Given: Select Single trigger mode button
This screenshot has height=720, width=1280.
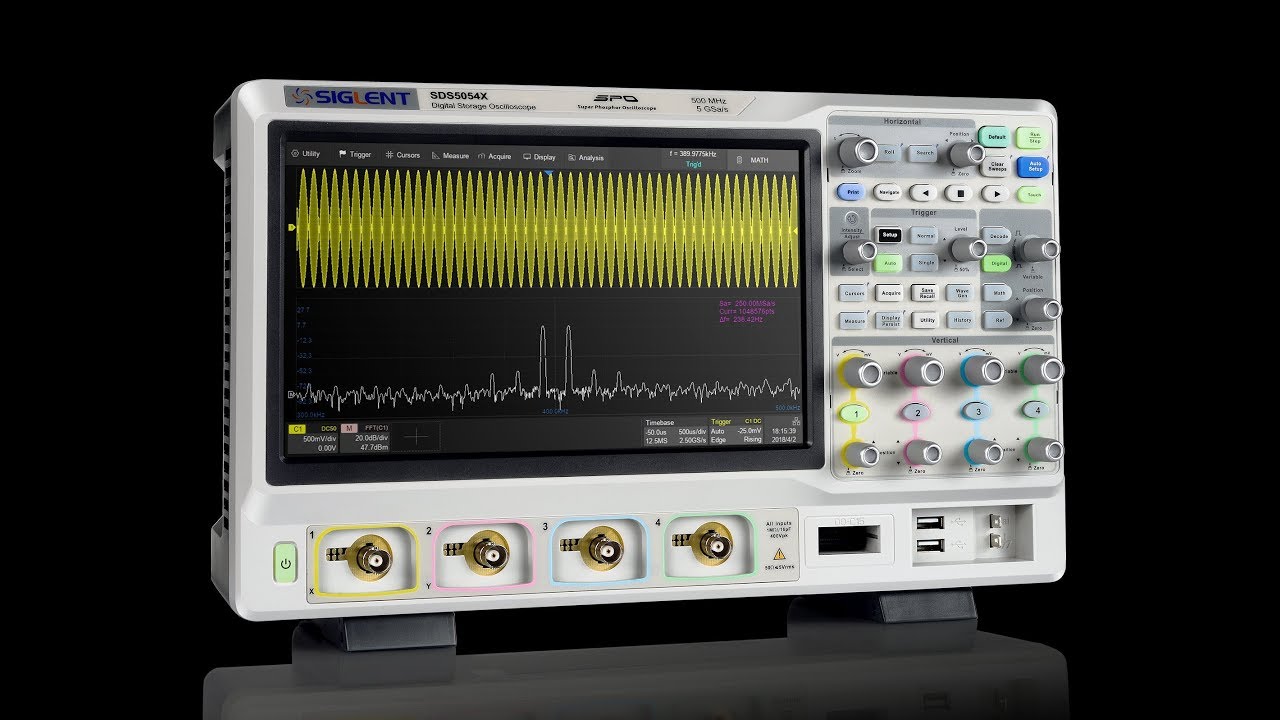Looking at the screenshot, I should [926, 264].
